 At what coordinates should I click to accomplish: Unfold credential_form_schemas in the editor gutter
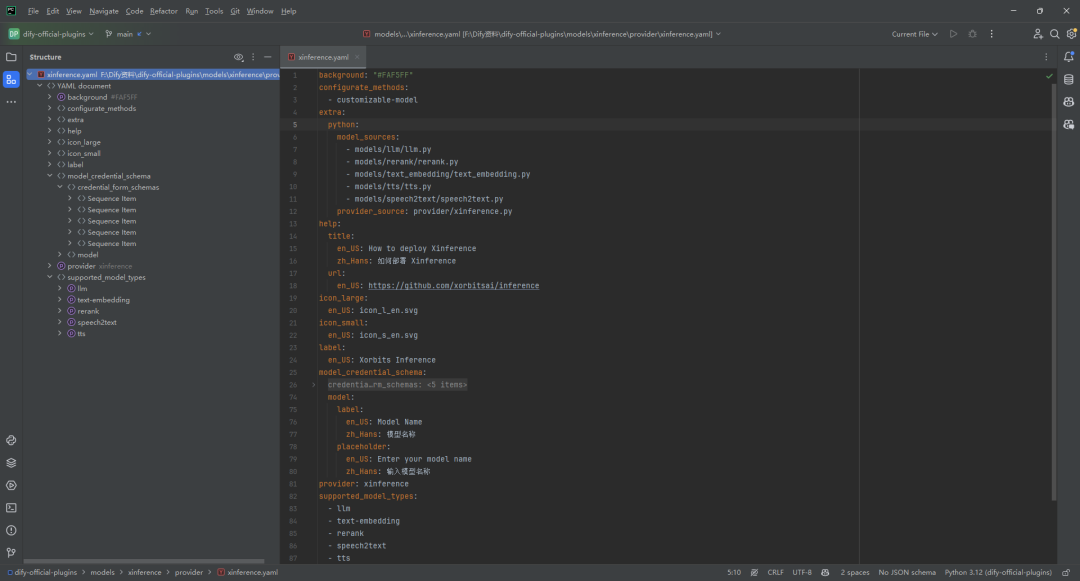tap(313, 385)
